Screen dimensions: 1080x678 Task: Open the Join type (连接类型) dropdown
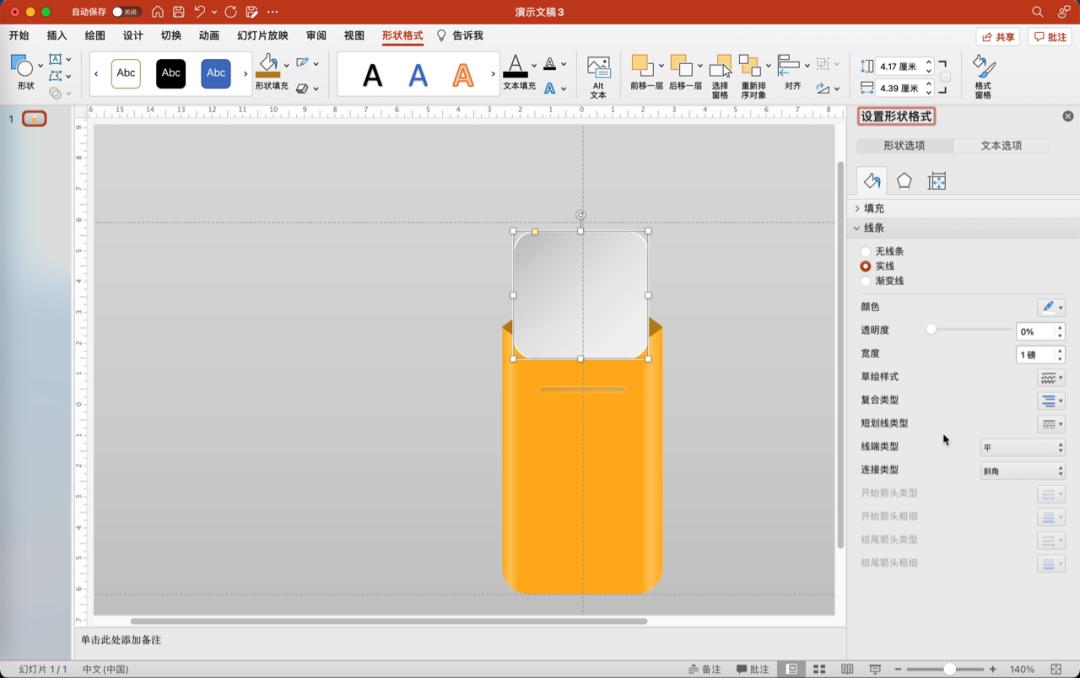1022,470
